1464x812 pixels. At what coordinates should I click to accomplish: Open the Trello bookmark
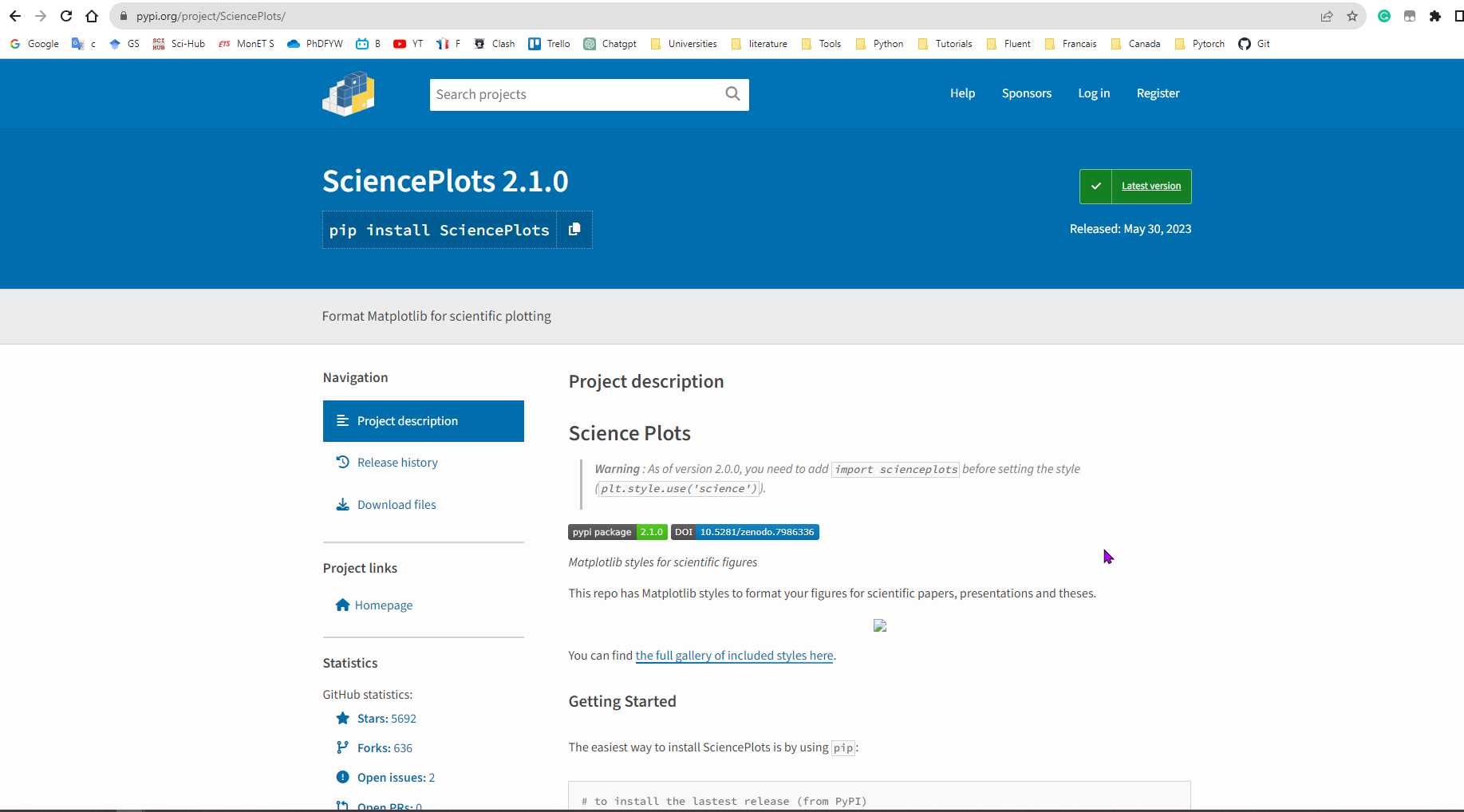tap(549, 44)
